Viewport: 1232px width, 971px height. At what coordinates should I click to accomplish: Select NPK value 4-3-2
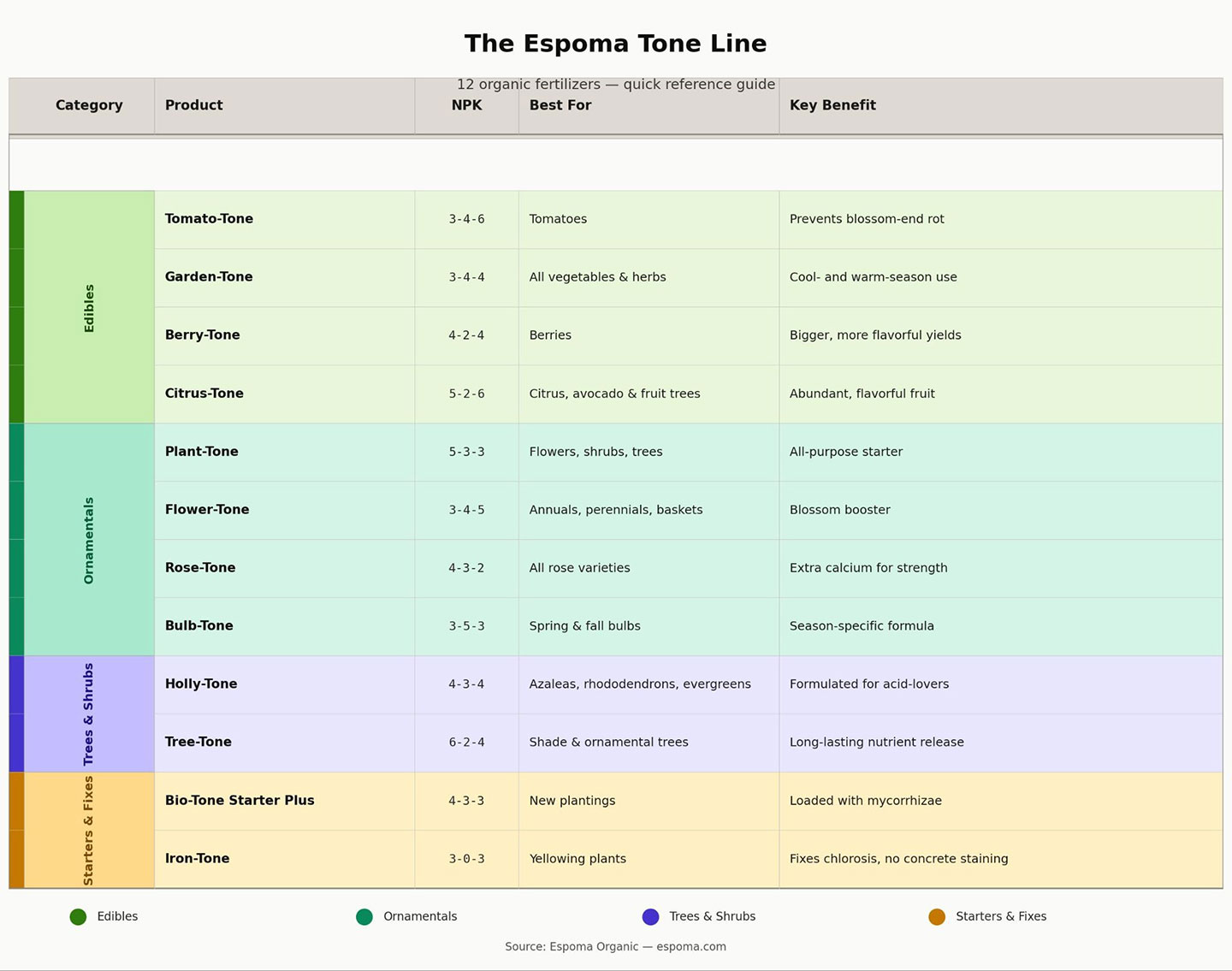click(x=466, y=568)
